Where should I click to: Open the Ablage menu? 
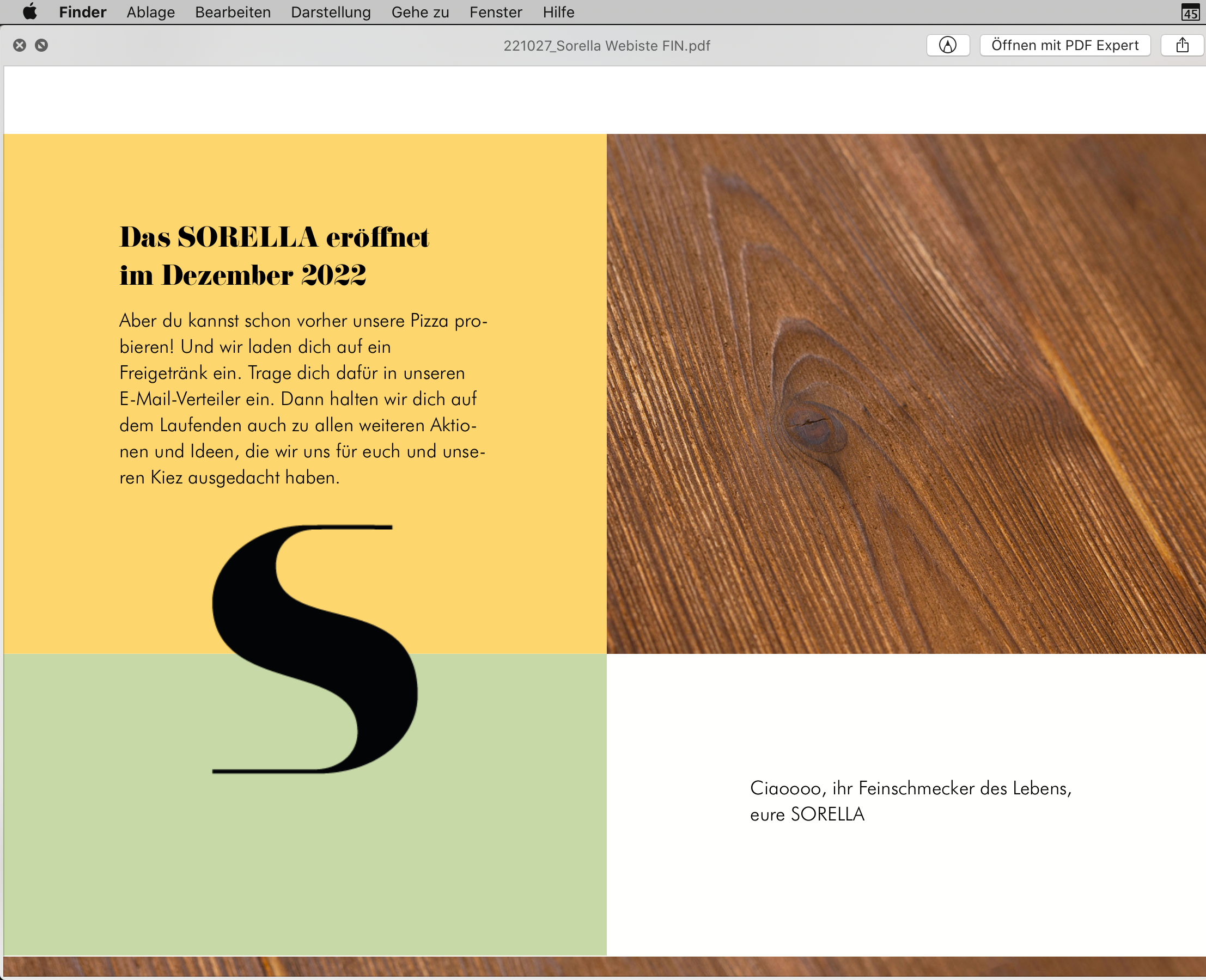coord(150,12)
